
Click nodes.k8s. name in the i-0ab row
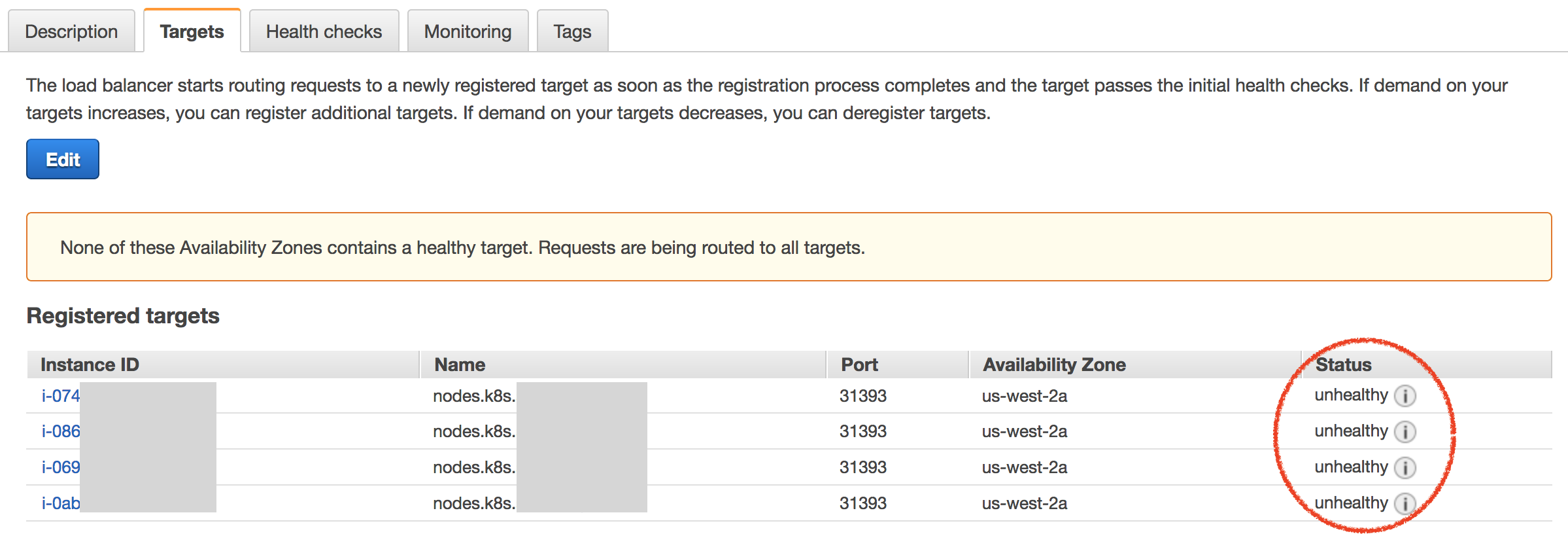pos(475,504)
